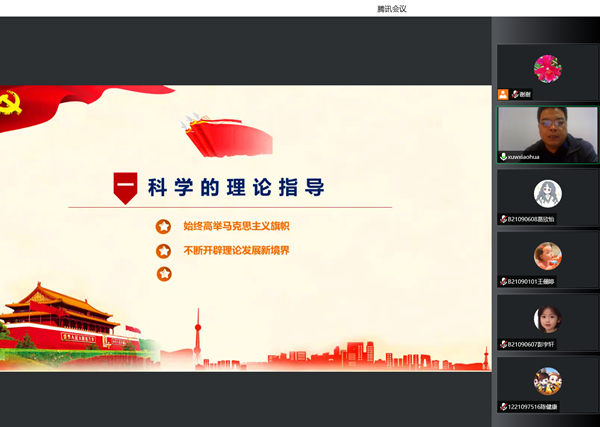Screen dimensions: 600x427
Task: Click muted mic icon of B21090608 participant
Action: [503, 219]
